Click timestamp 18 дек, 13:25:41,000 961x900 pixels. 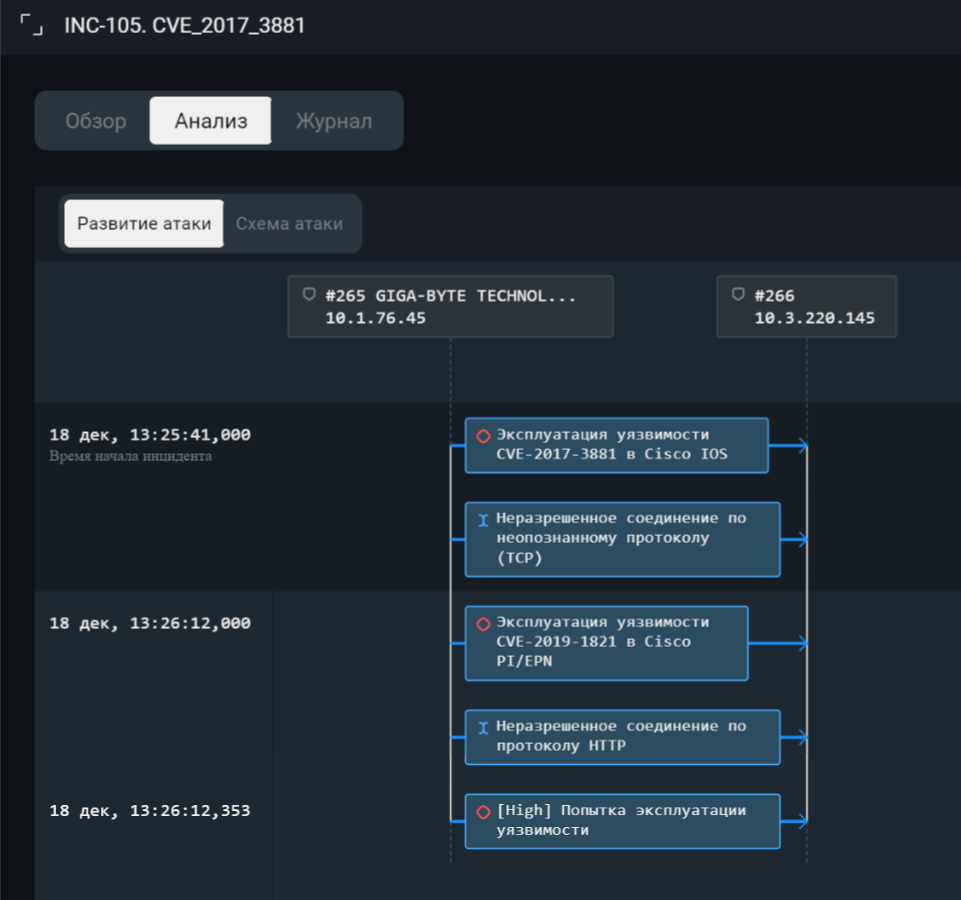point(150,435)
